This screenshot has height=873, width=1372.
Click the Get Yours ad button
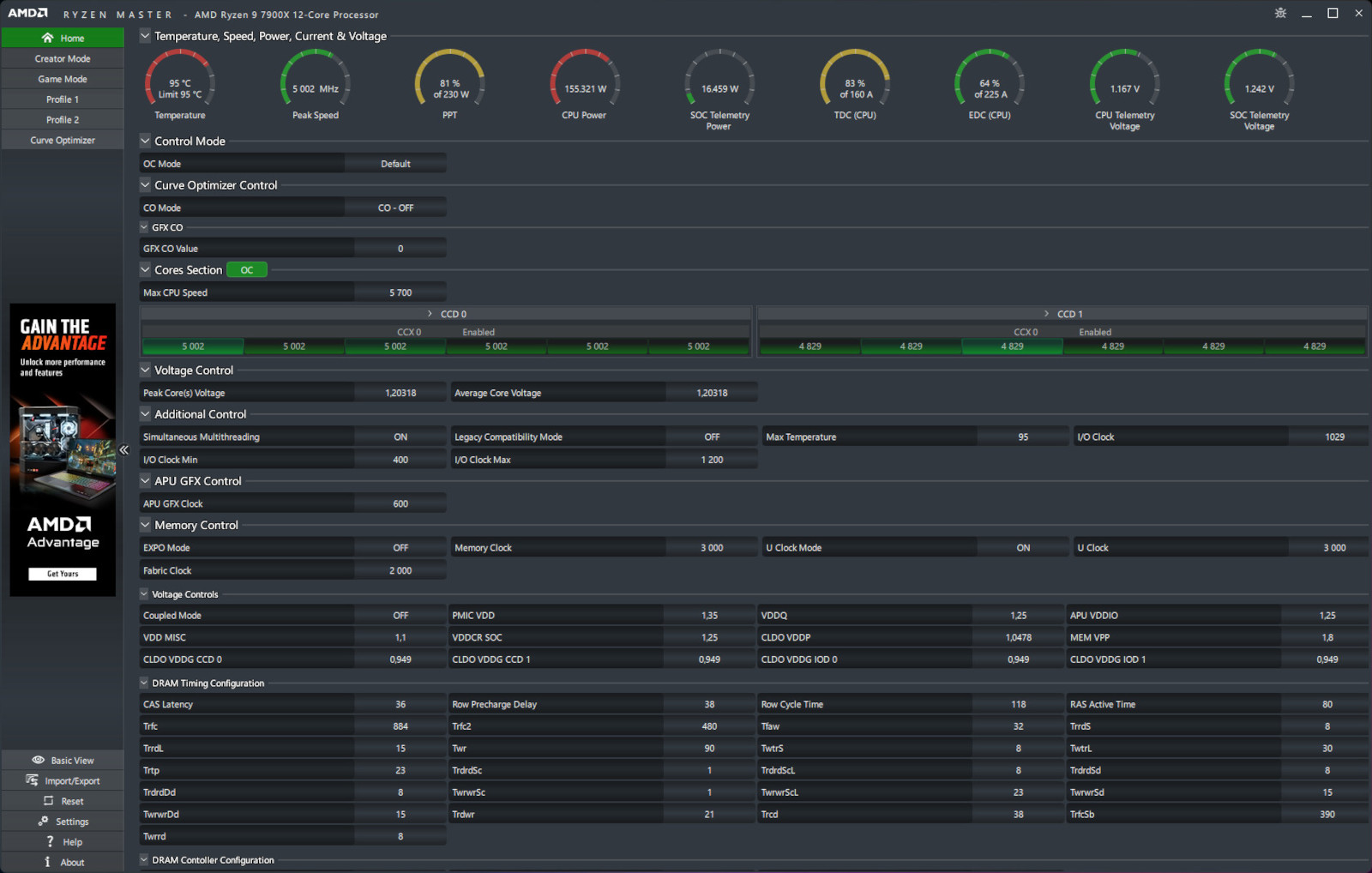click(63, 574)
